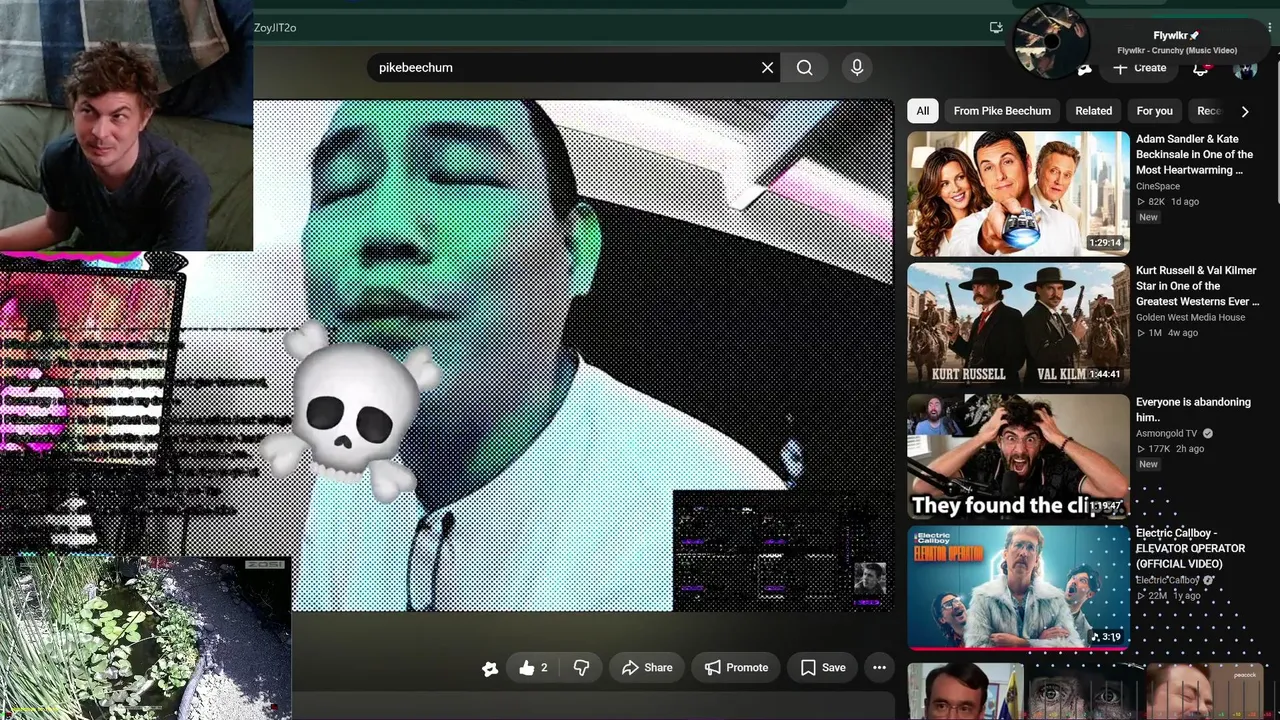The height and width of the screenshot is (720, 1280).
Task: Click the New badge under CineSpace
Action: point(1148,217)
